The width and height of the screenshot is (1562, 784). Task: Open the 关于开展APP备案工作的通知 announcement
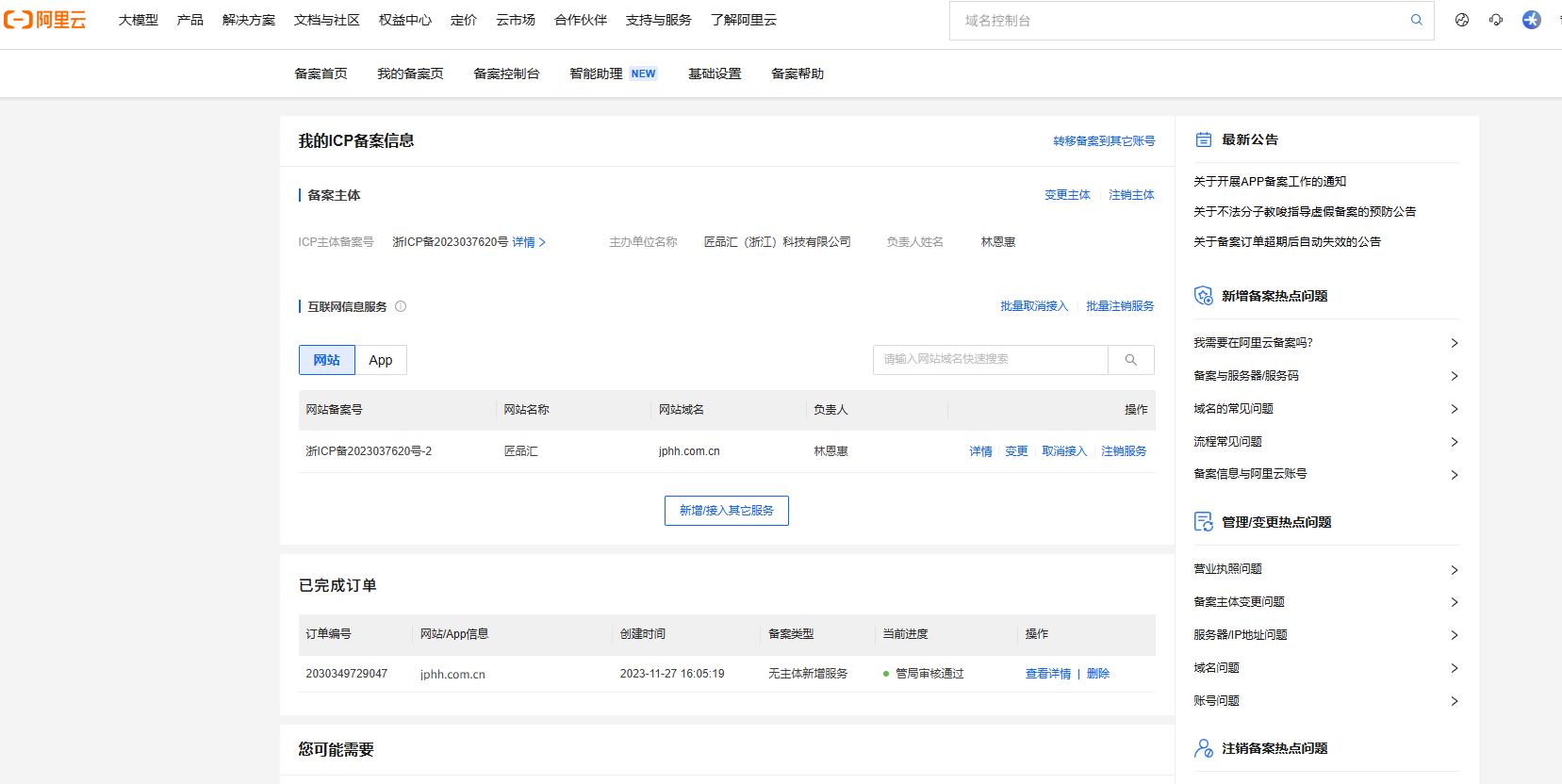click(x=1270, y=182)
